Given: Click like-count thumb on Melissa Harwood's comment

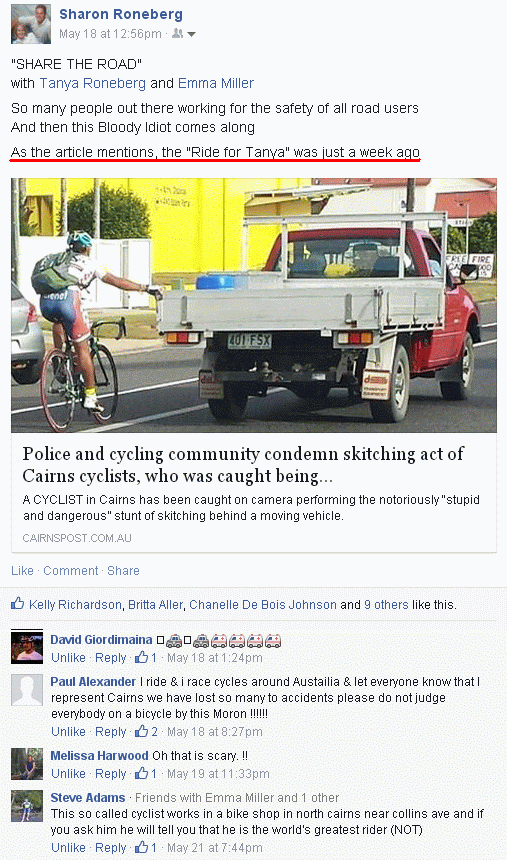Looking at the screenshot, I should (142, 773).
